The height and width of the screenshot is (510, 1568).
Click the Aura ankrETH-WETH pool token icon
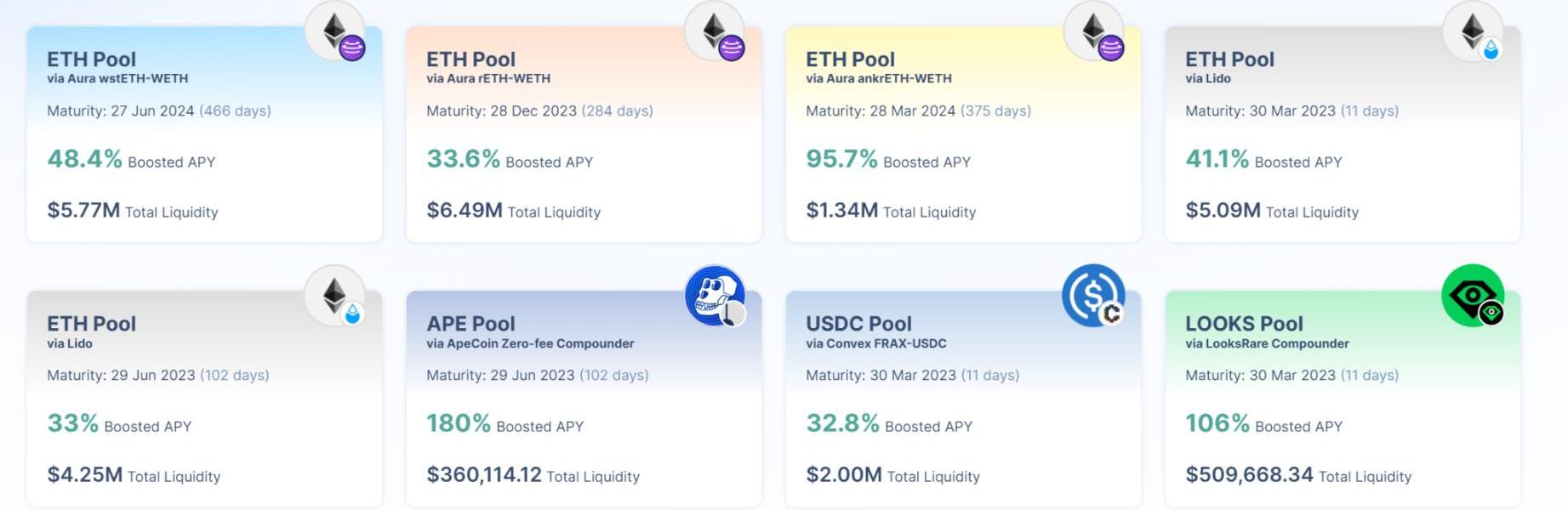(1094, 31)
